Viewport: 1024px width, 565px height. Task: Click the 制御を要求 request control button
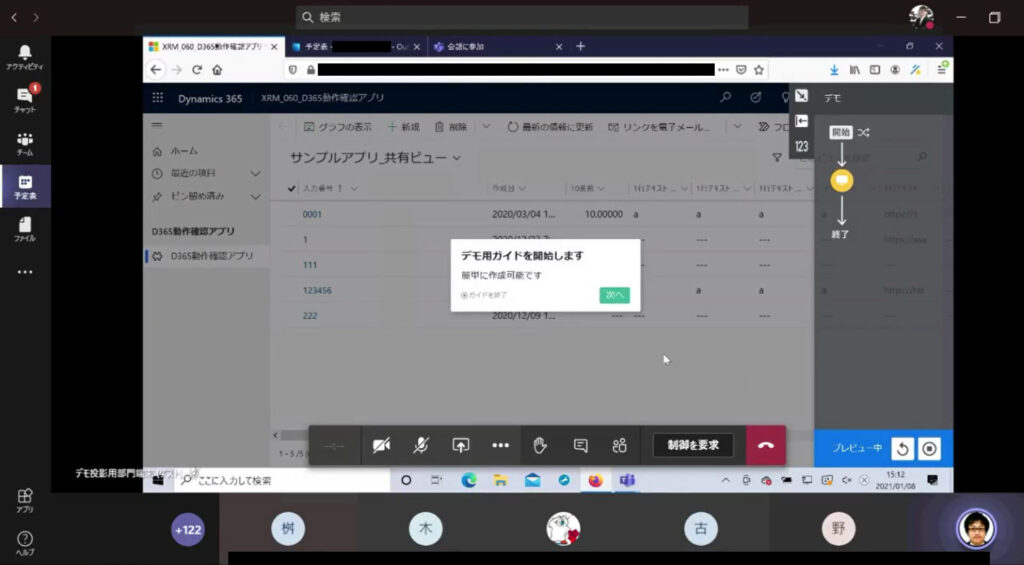pos(693,445)
